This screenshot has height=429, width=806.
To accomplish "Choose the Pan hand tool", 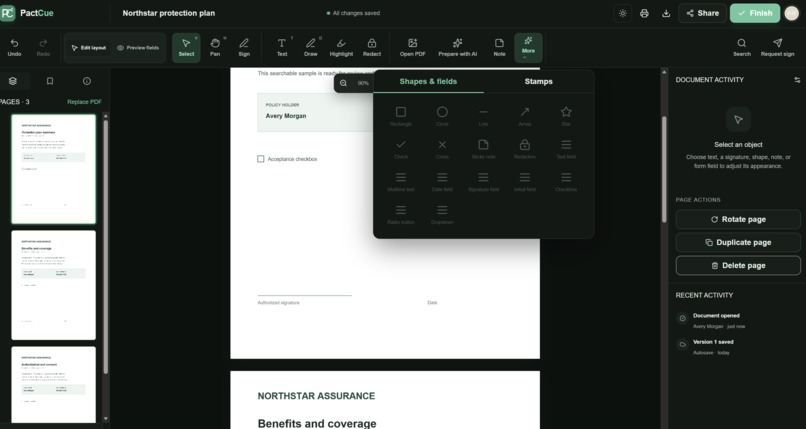I will pyautogui.click(x=215, y=48).
